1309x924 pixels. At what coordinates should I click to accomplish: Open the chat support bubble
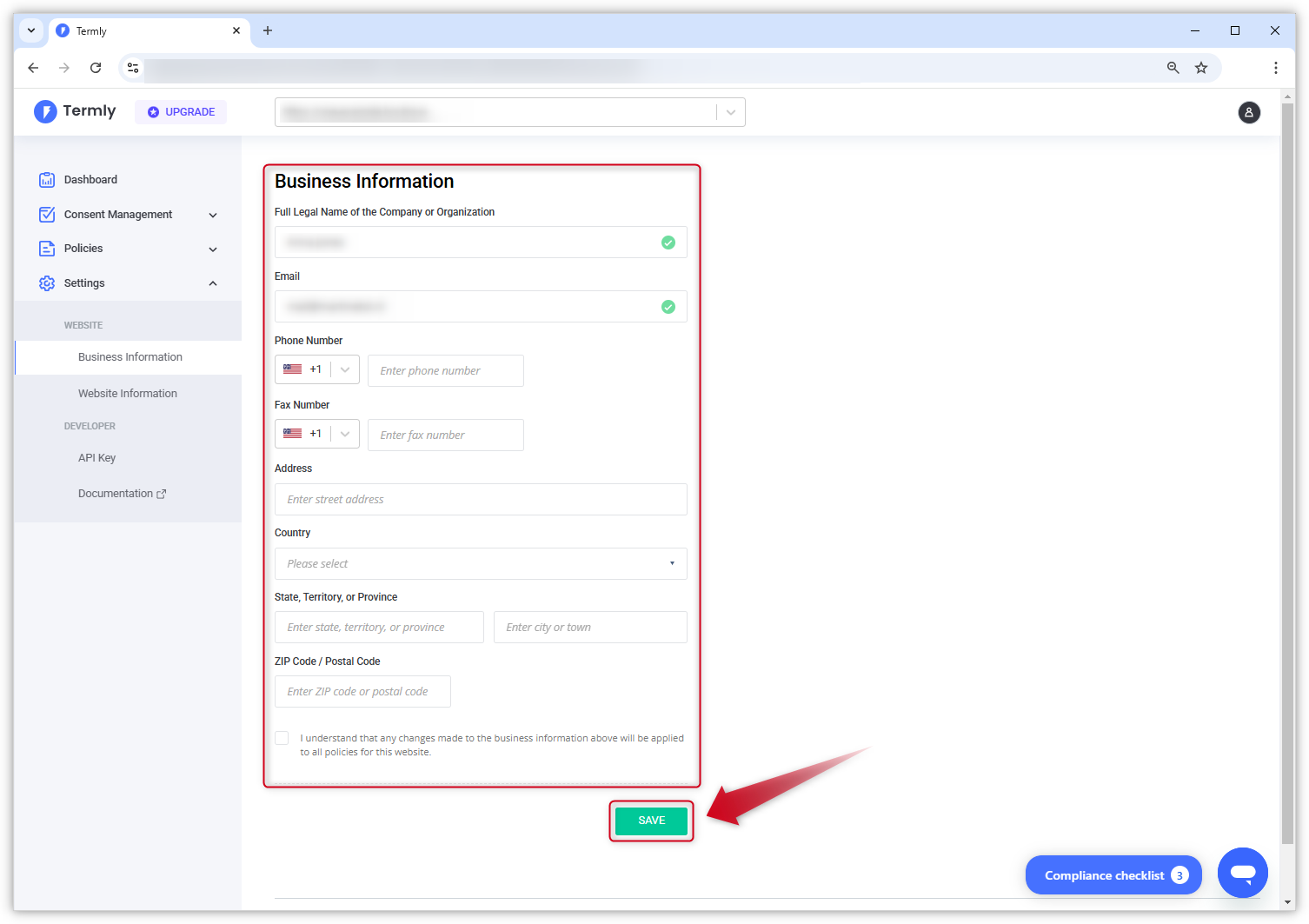(1243, 873)
